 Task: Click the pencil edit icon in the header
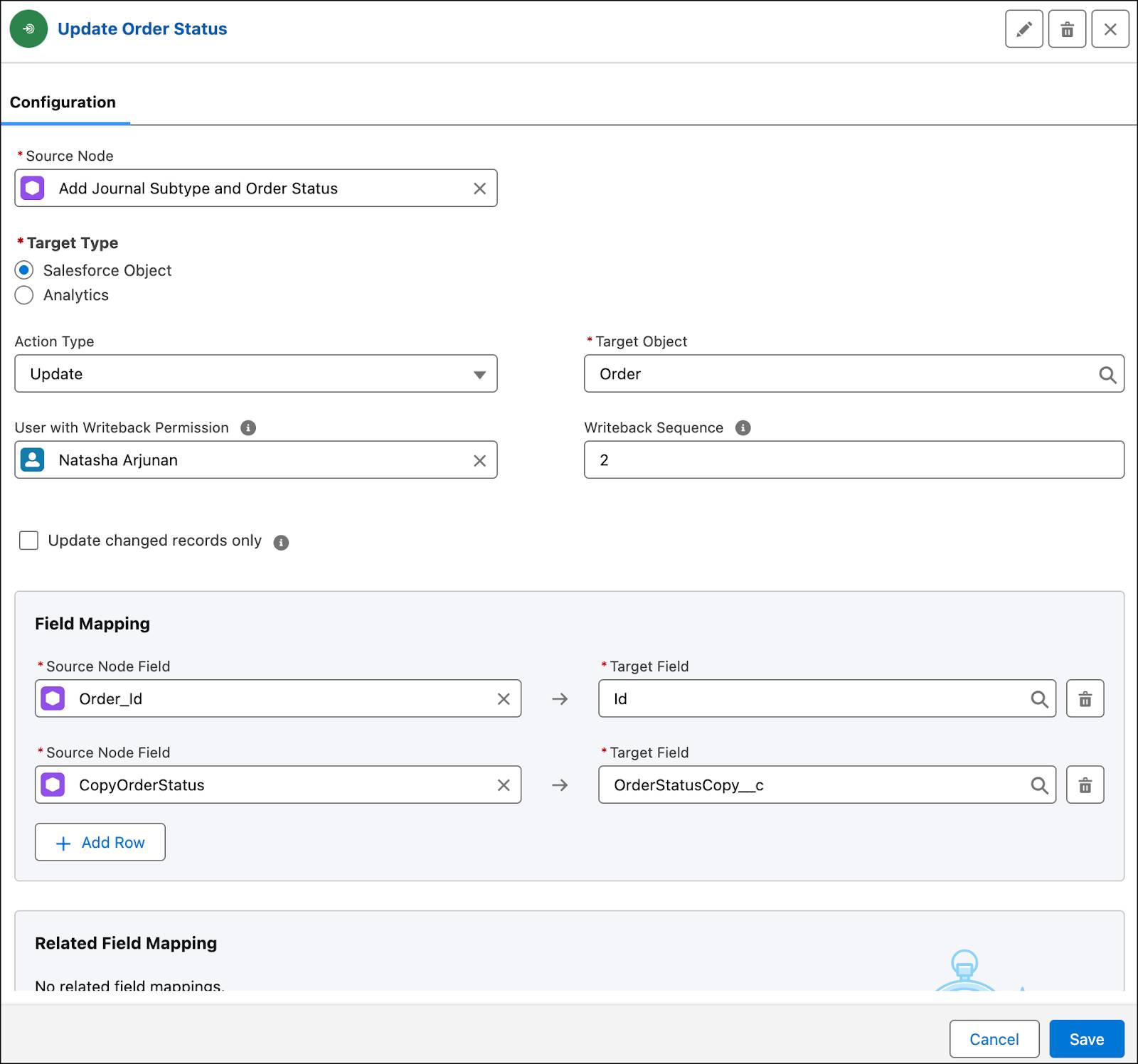pos(1024,29)
